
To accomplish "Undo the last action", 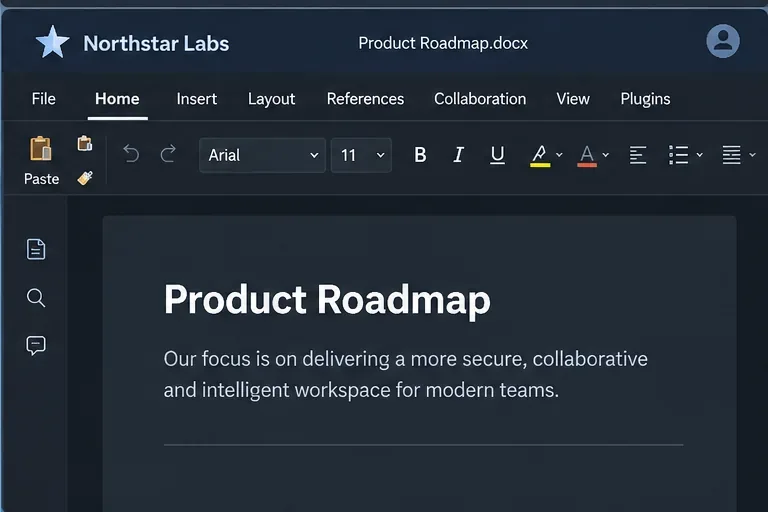I will coord(131,154).
